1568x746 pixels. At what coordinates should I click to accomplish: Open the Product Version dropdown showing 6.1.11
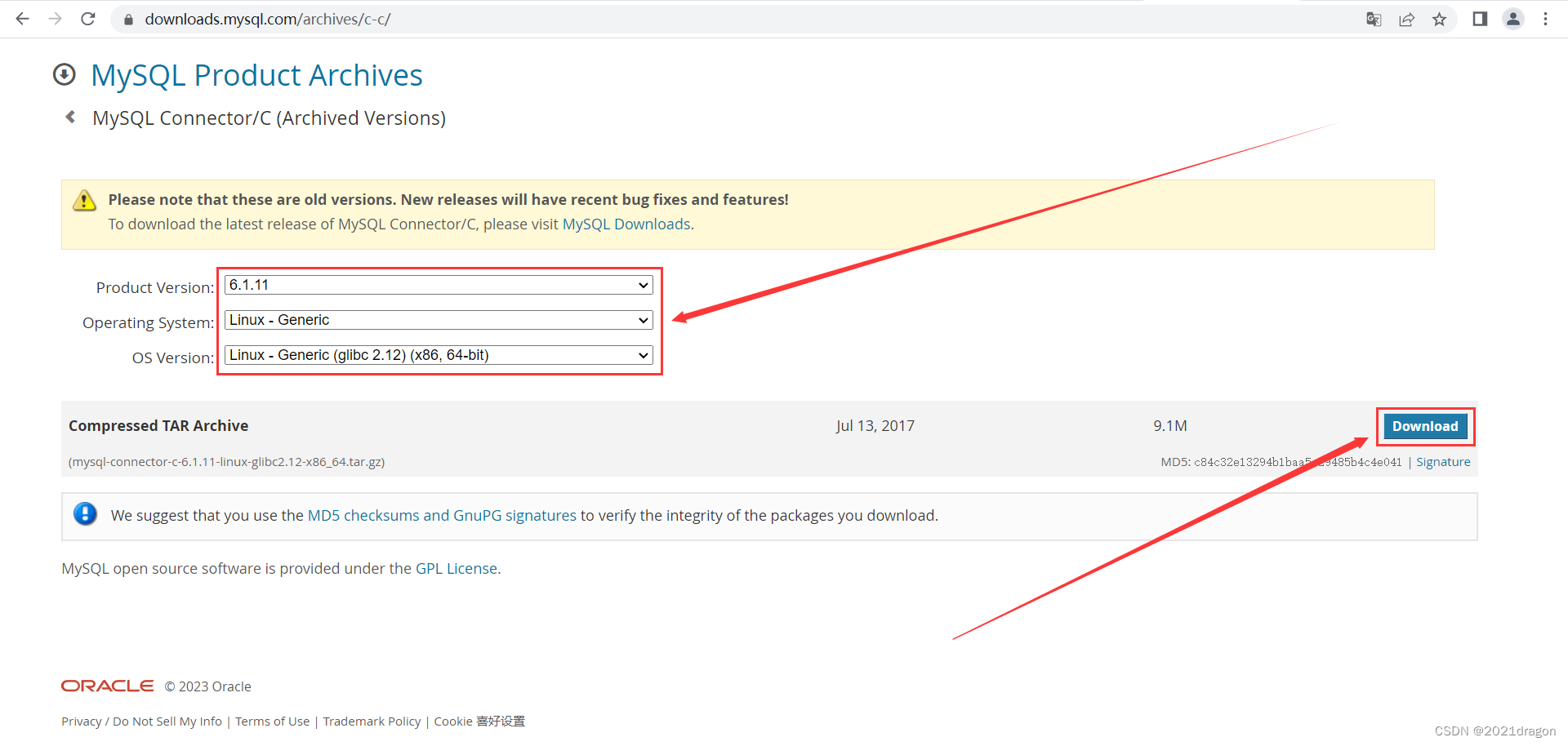pos(439,285)
